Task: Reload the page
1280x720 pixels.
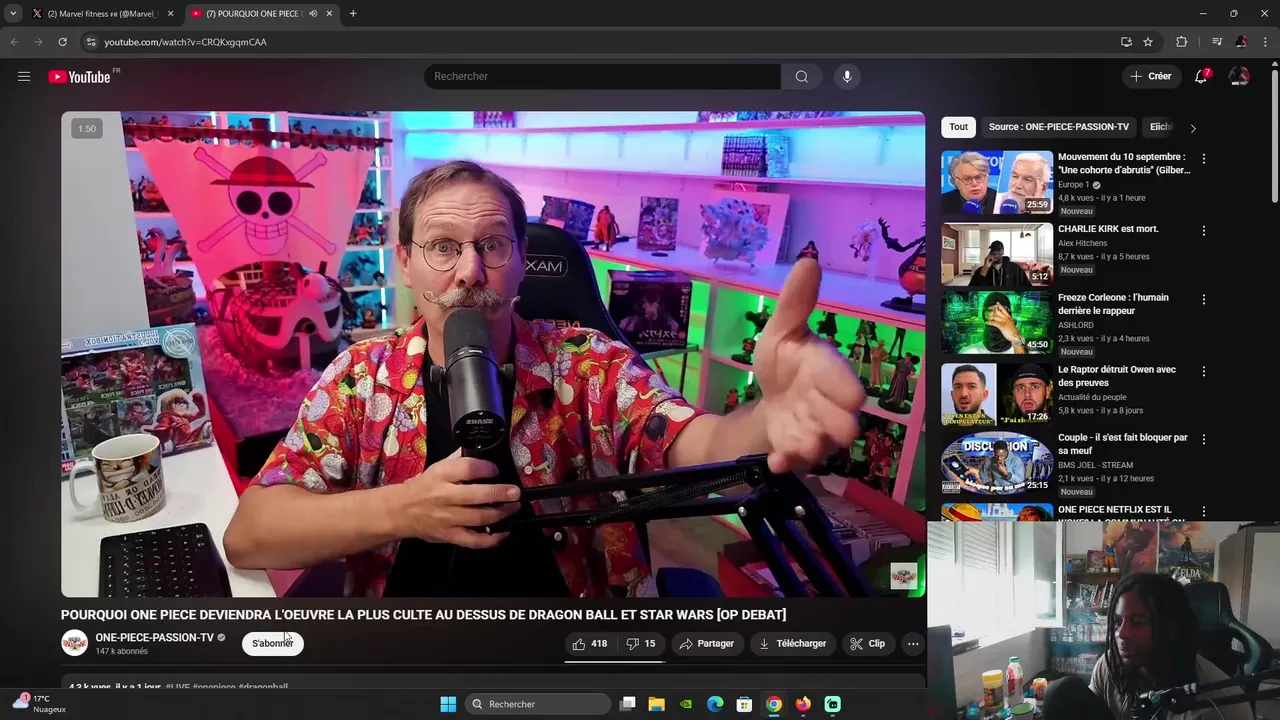Action: click(x=62, y=42)
